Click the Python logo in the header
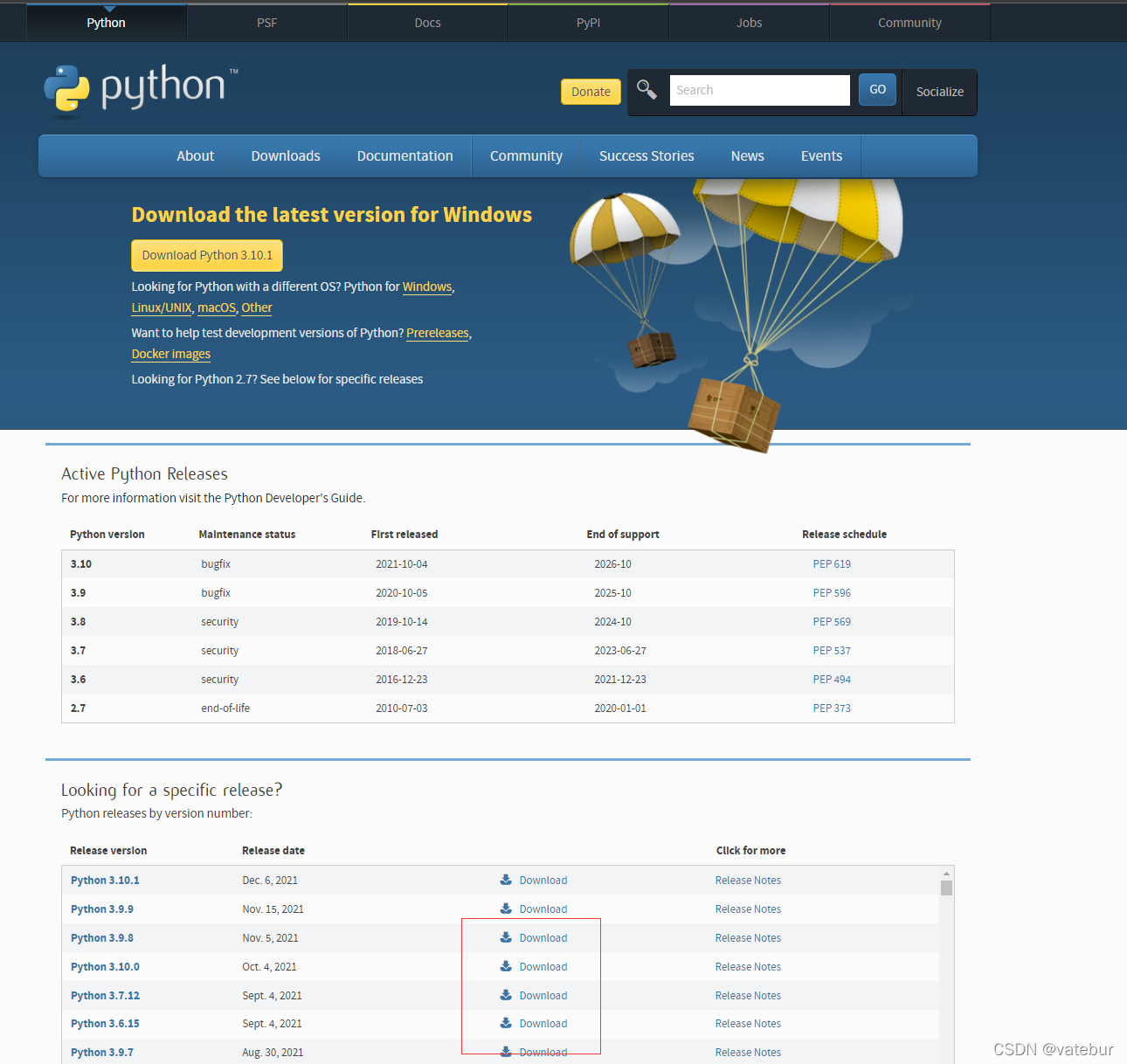 (142, 89)
